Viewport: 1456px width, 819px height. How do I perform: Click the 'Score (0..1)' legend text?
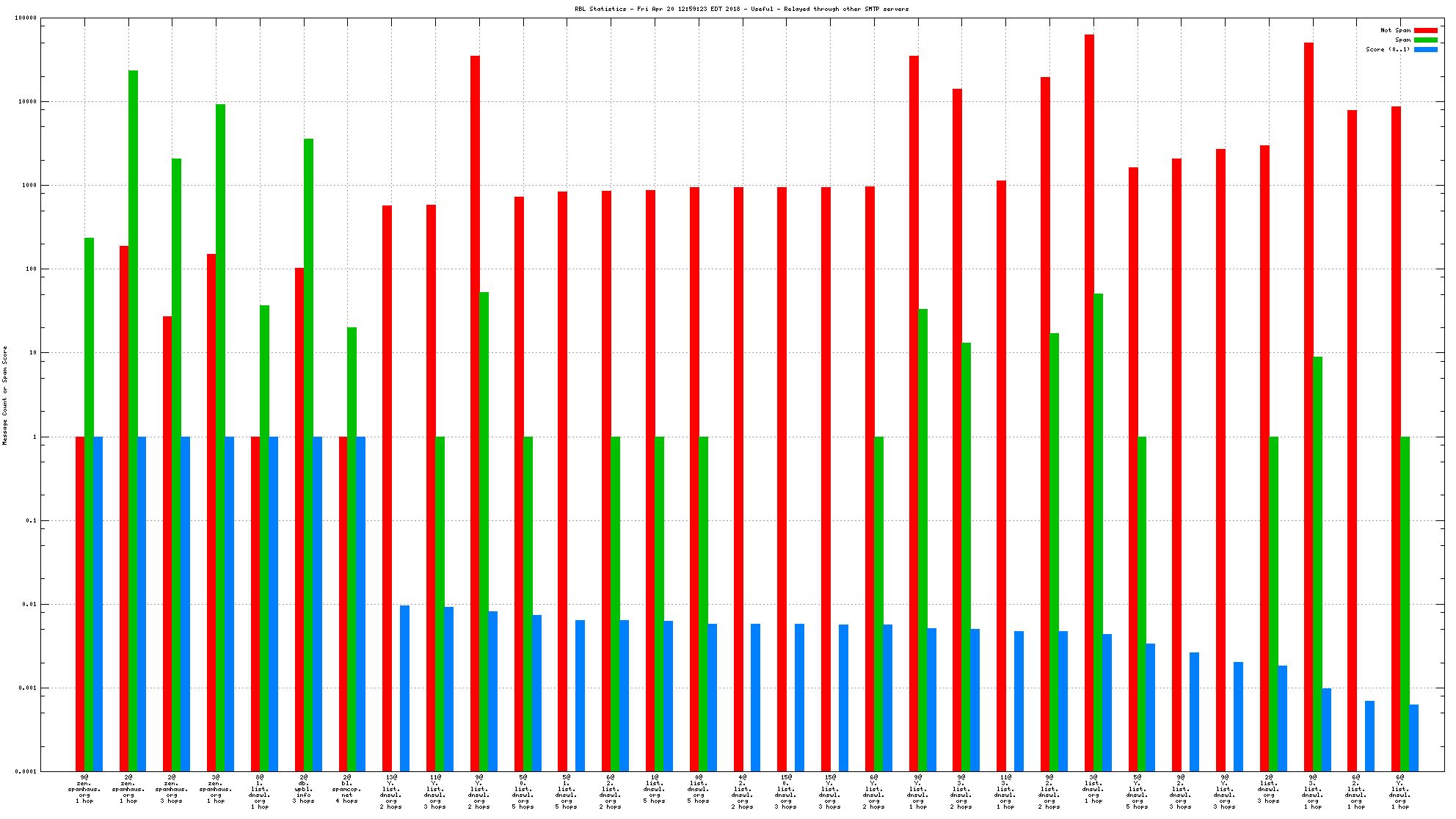(1387, 49)
